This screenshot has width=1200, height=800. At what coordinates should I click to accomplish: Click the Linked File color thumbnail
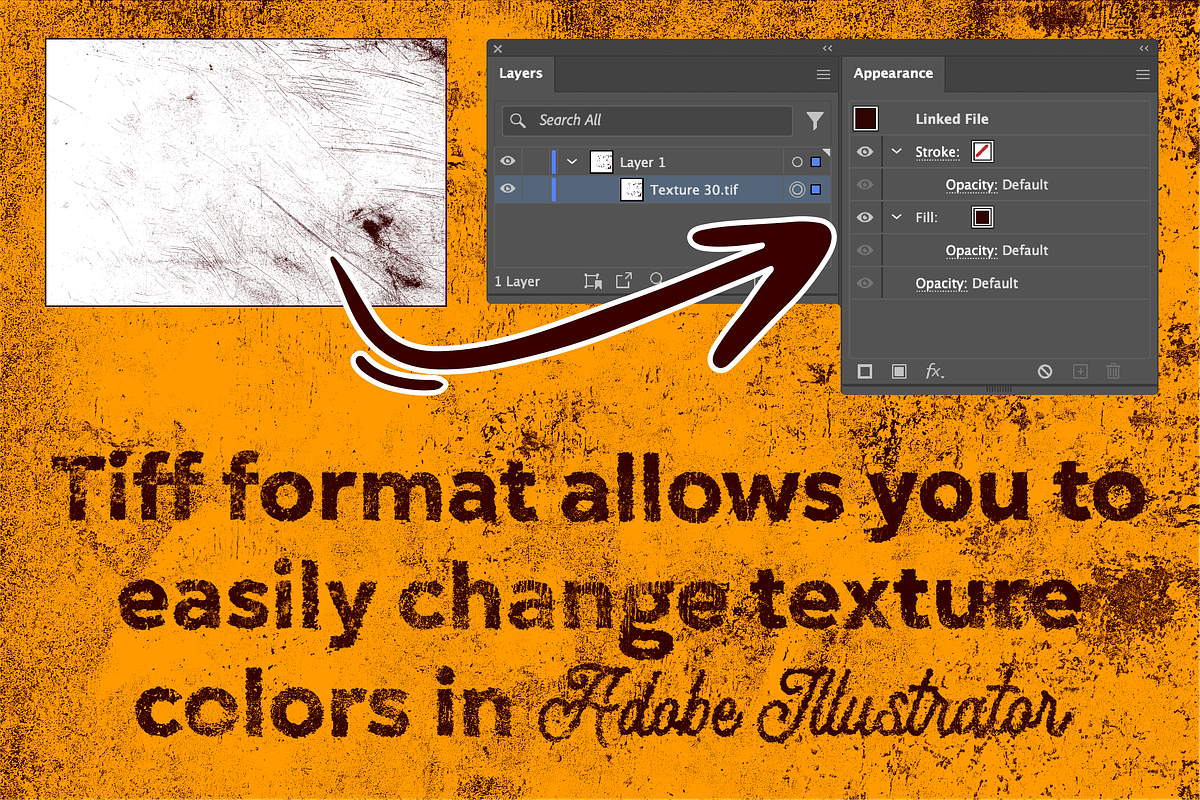point(865,118)
